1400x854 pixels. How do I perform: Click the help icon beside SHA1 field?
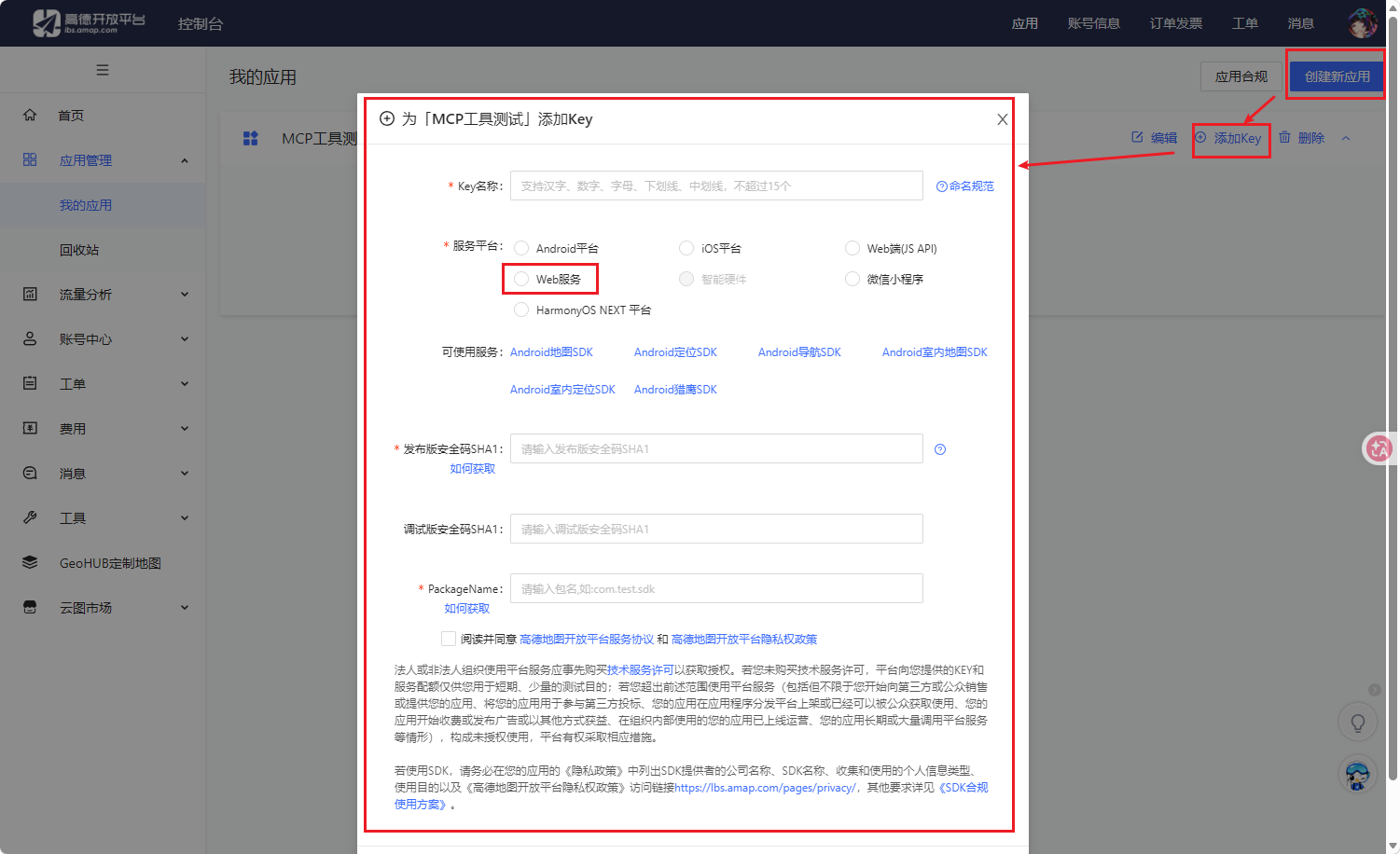tap(940, 449)
